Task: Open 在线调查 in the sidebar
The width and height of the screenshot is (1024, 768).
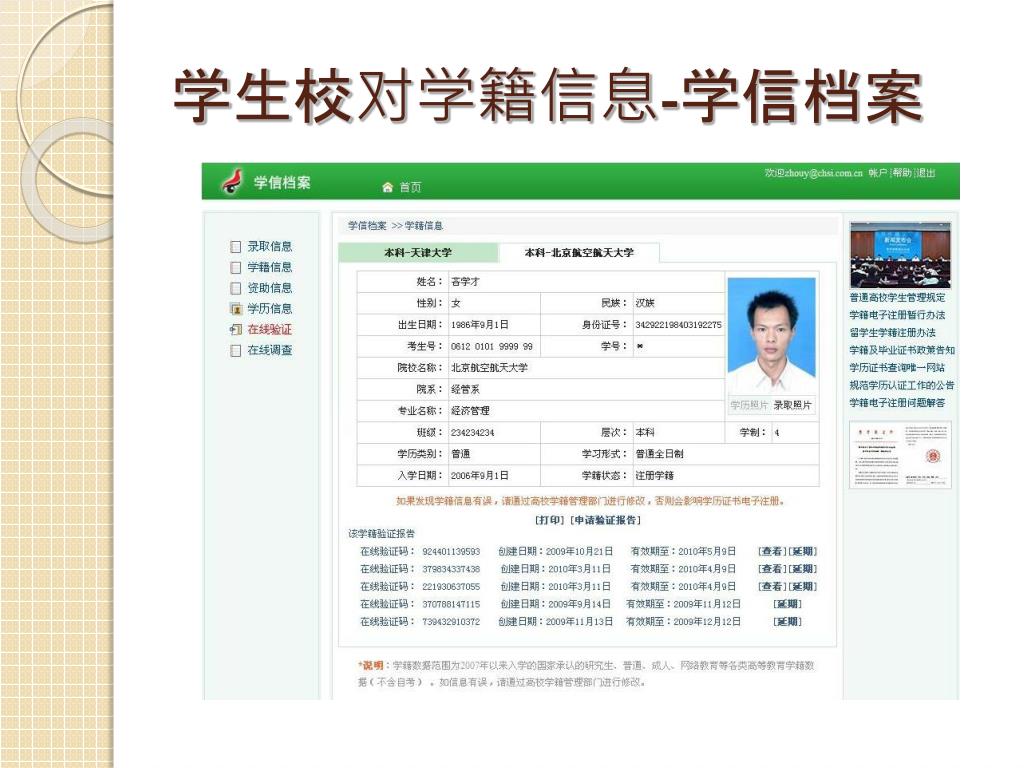Action: coord(270,350)
